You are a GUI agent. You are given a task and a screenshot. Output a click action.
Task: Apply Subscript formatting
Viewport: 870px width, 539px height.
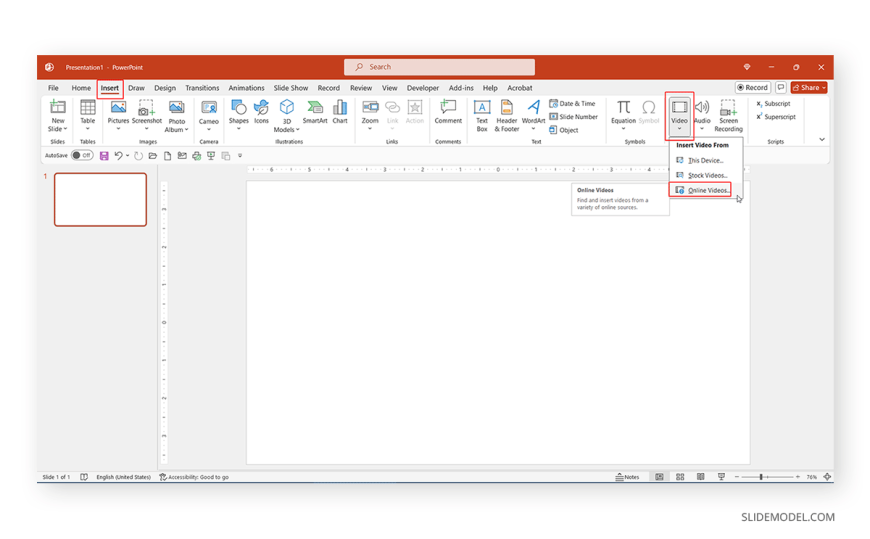[773, 104]
